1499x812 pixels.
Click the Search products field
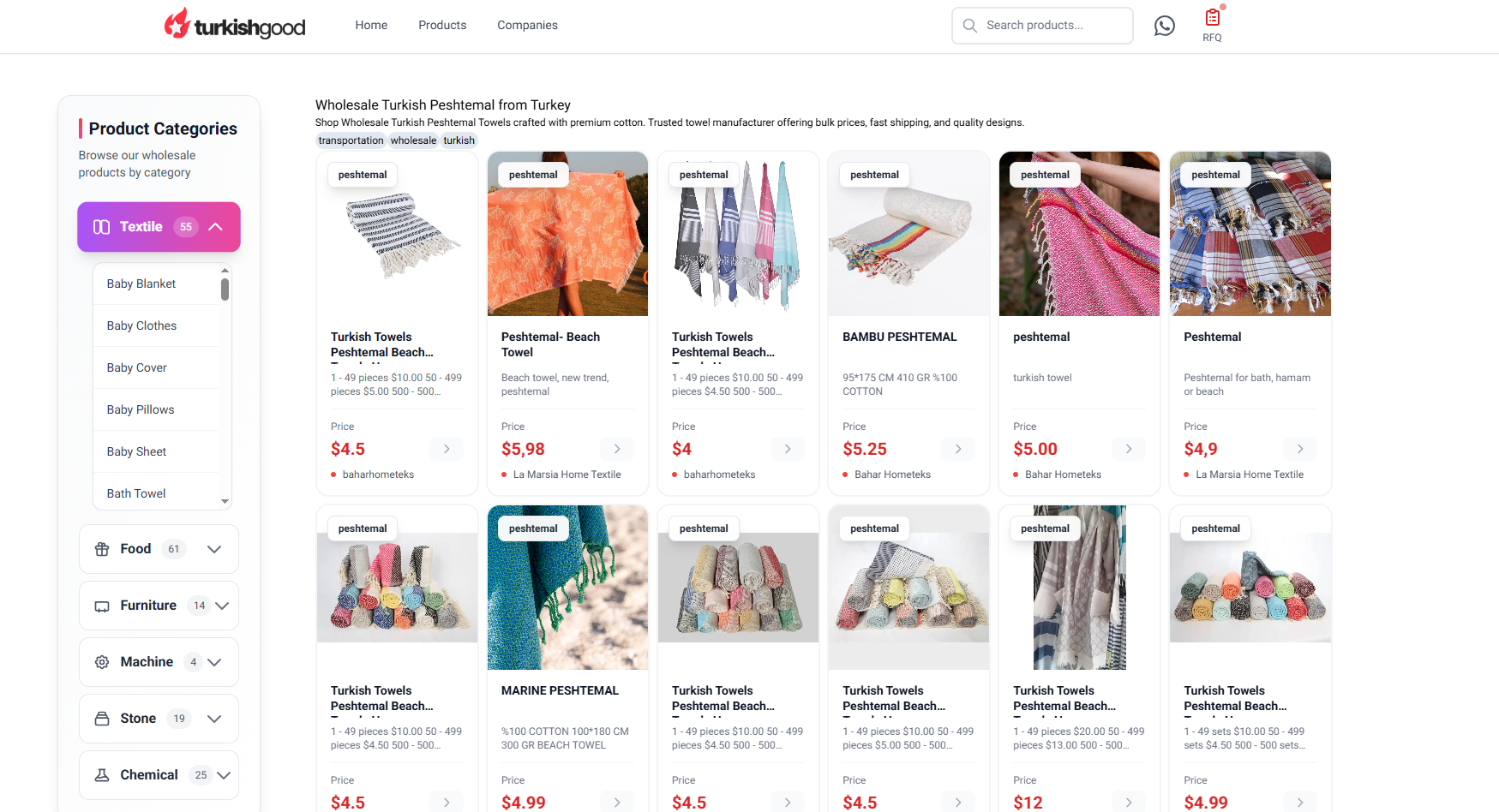coord(1042,26)
